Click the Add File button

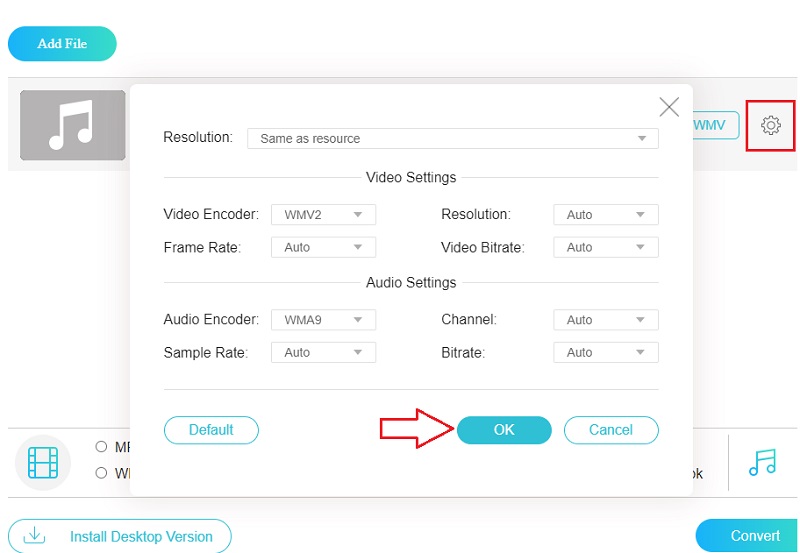point(62,44)
